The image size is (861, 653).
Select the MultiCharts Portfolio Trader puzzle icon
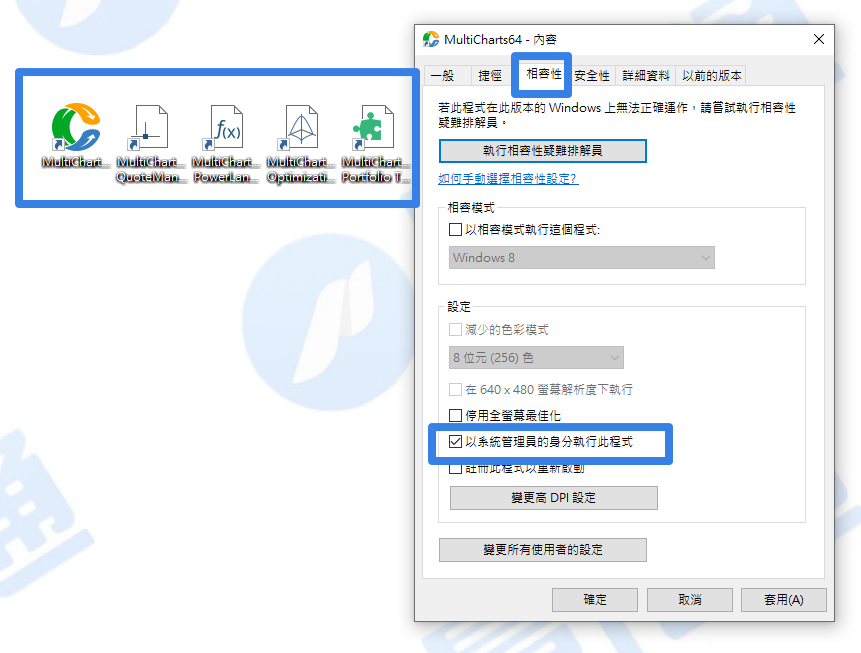point(374,127)
